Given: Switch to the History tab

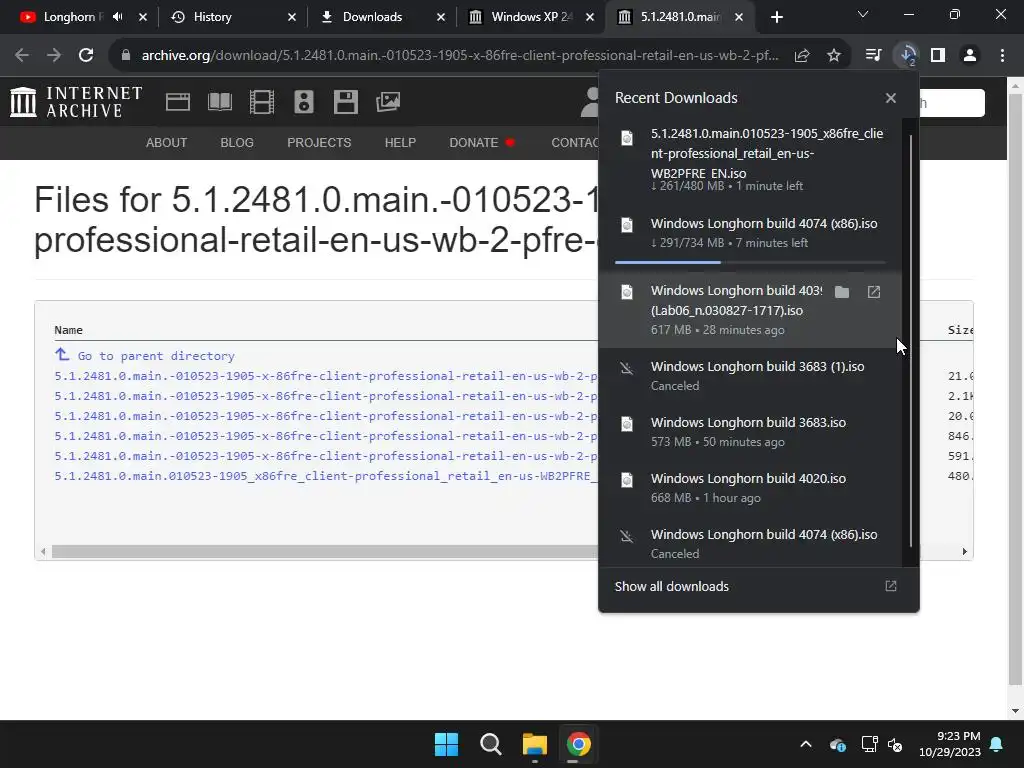Looking at the screenshot, I should [x=233, y=17].
